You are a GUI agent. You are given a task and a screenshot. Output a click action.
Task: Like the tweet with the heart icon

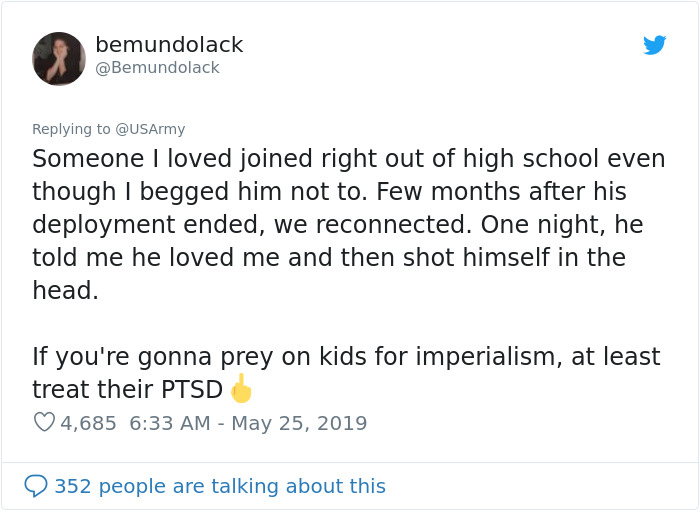click(44, 423)
